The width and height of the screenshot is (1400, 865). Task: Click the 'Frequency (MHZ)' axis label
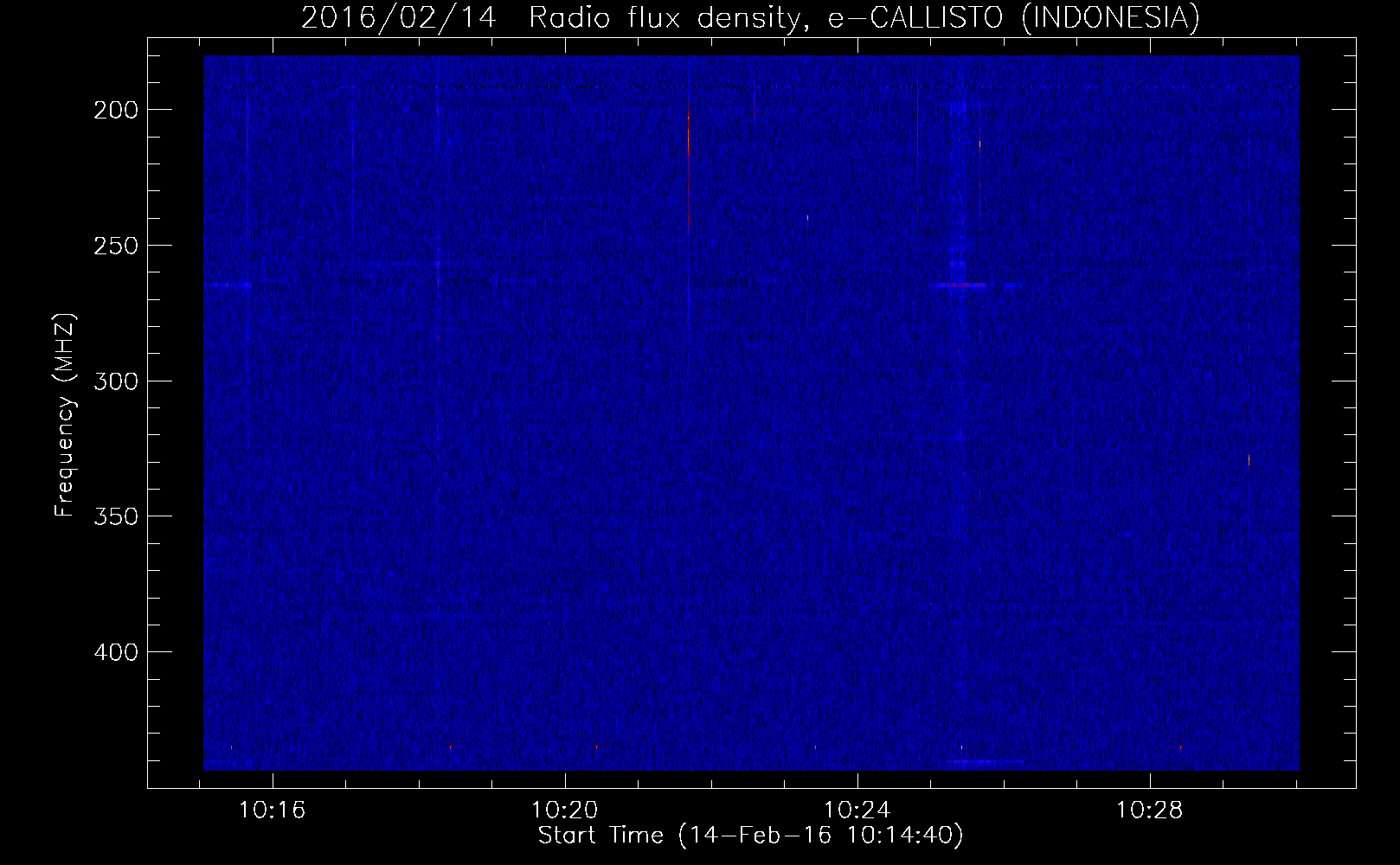(x=66, y=414)
